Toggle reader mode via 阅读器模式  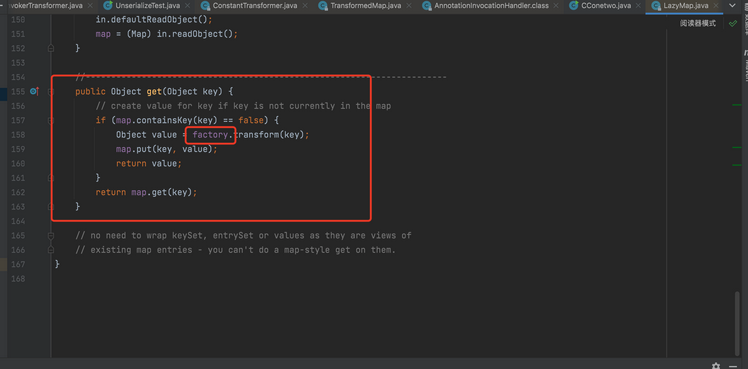(698, 23)
